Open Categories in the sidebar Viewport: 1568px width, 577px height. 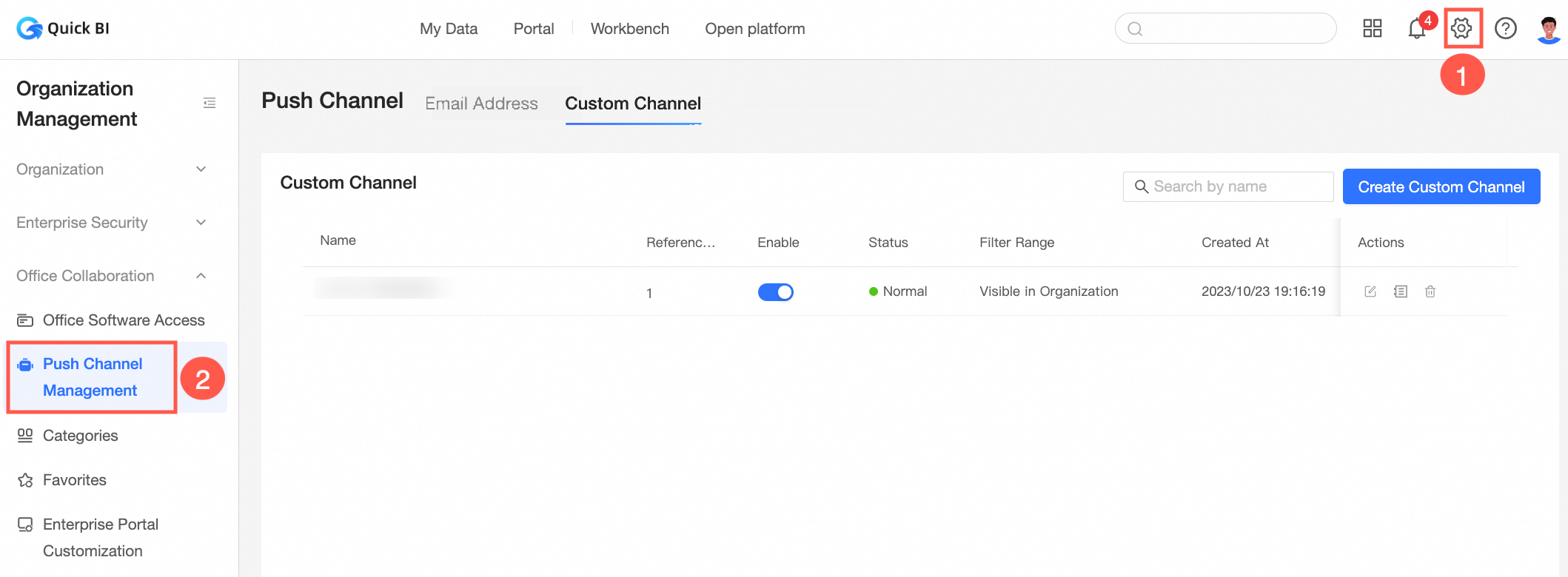pyautogui.click(x=80, y=436)
